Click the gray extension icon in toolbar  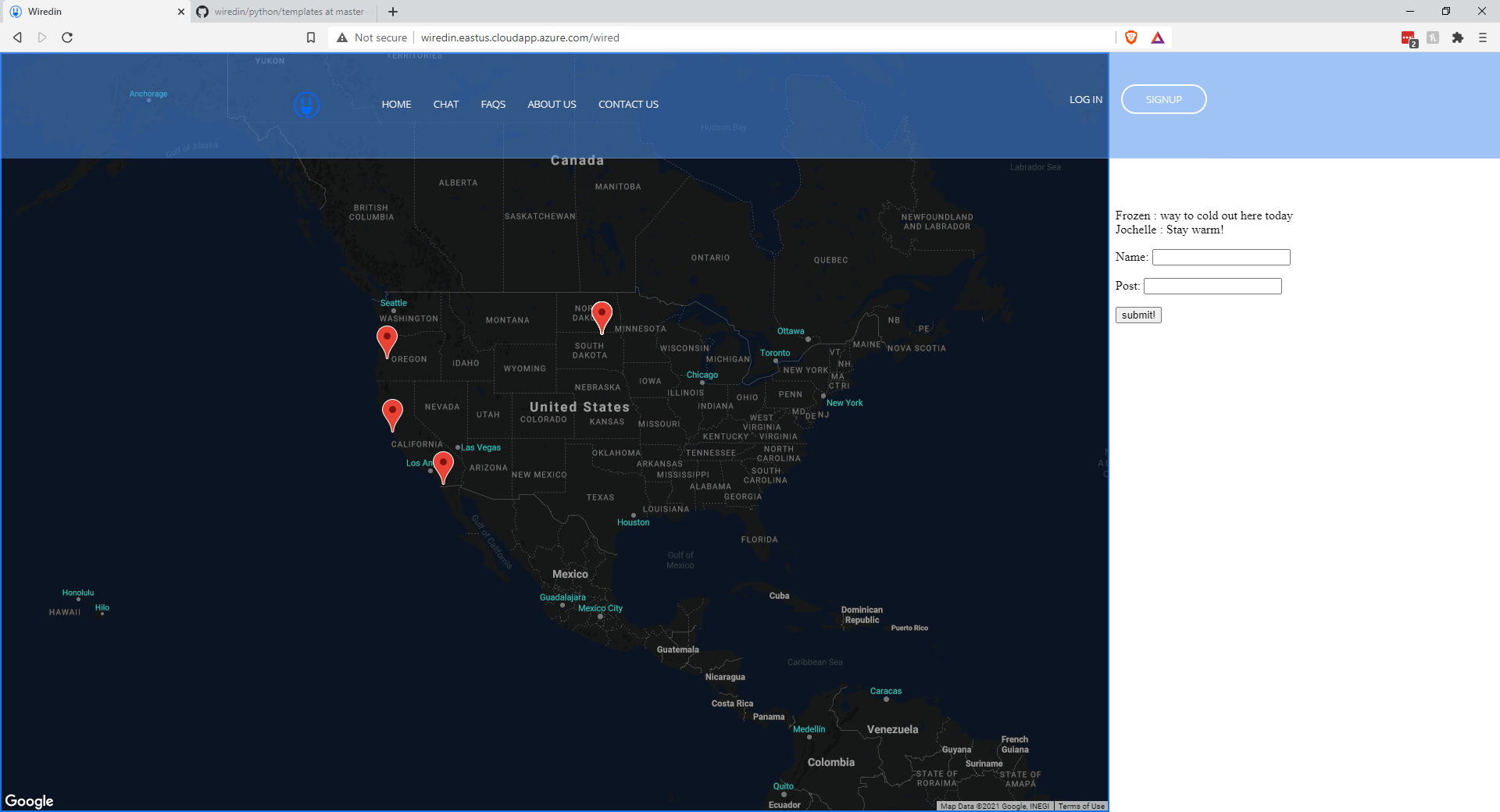click(x=1433, y=37)
